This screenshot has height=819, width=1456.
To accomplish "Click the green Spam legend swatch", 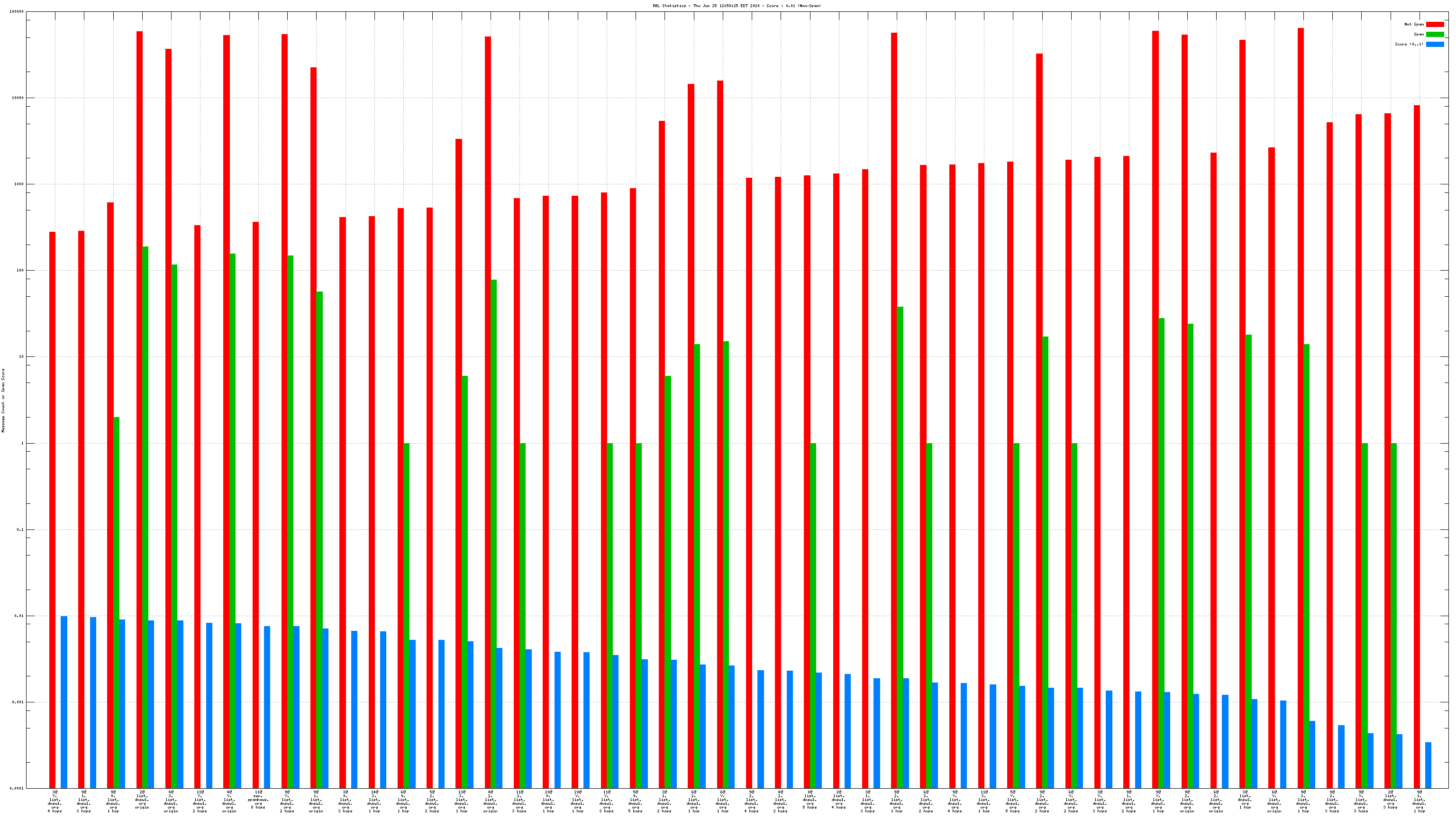I will pos(1435,35).
